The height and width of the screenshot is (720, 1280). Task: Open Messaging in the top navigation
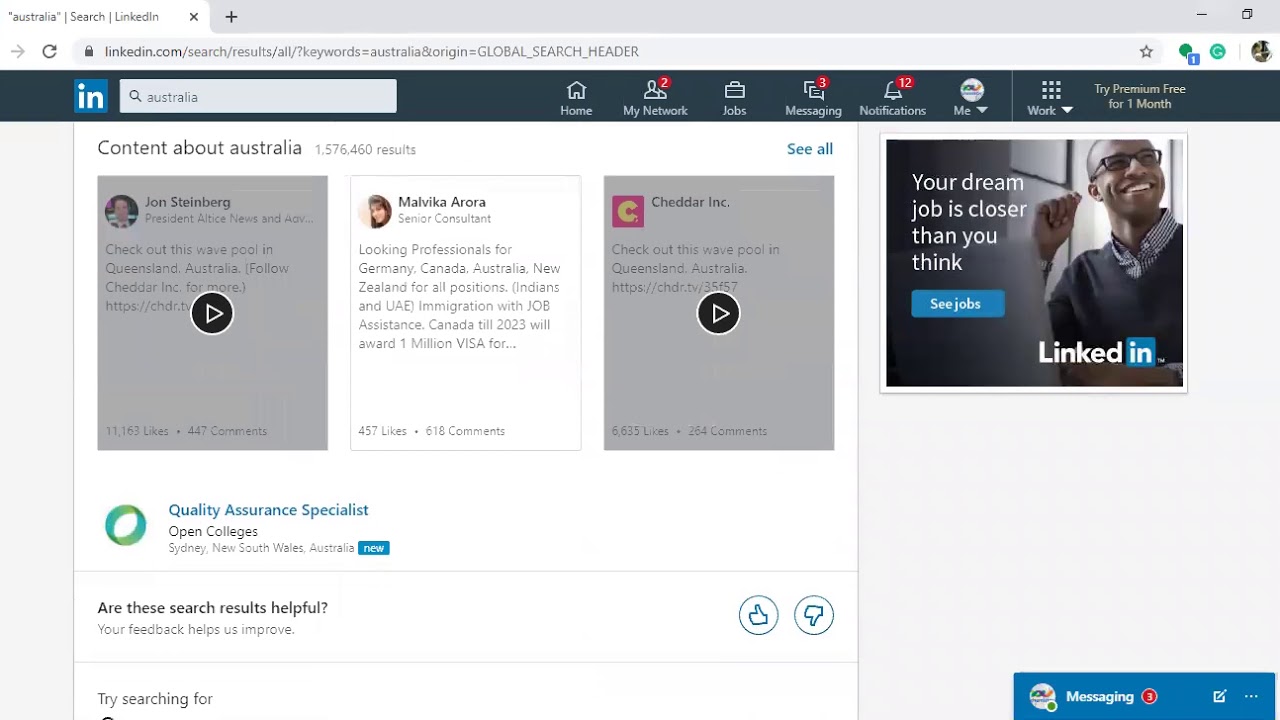click(x=813, y=98)
